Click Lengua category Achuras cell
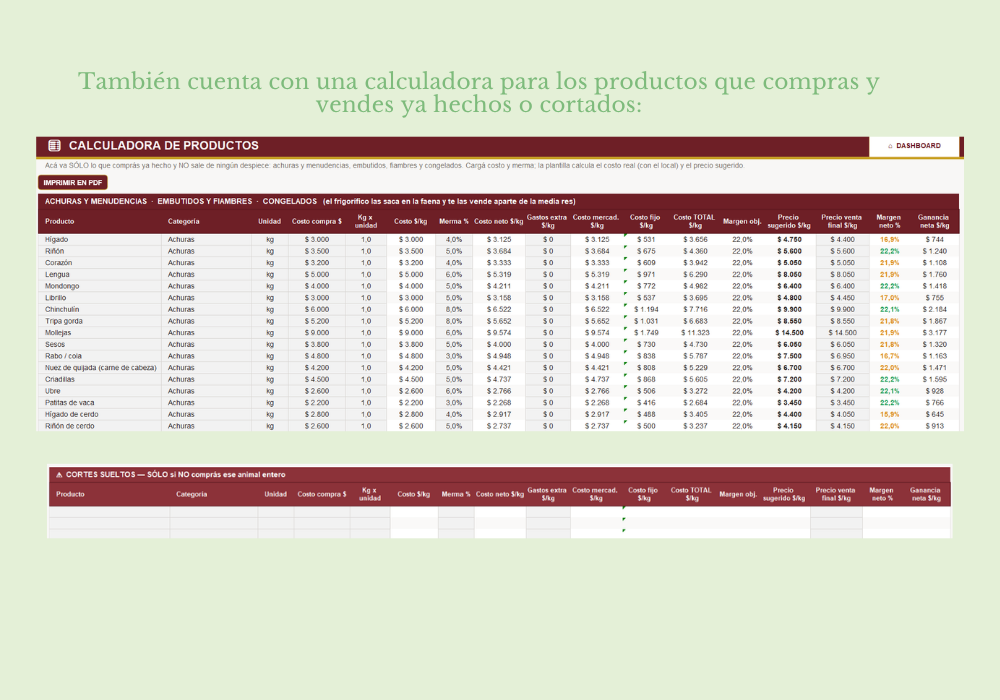 [x=207, y=275]
